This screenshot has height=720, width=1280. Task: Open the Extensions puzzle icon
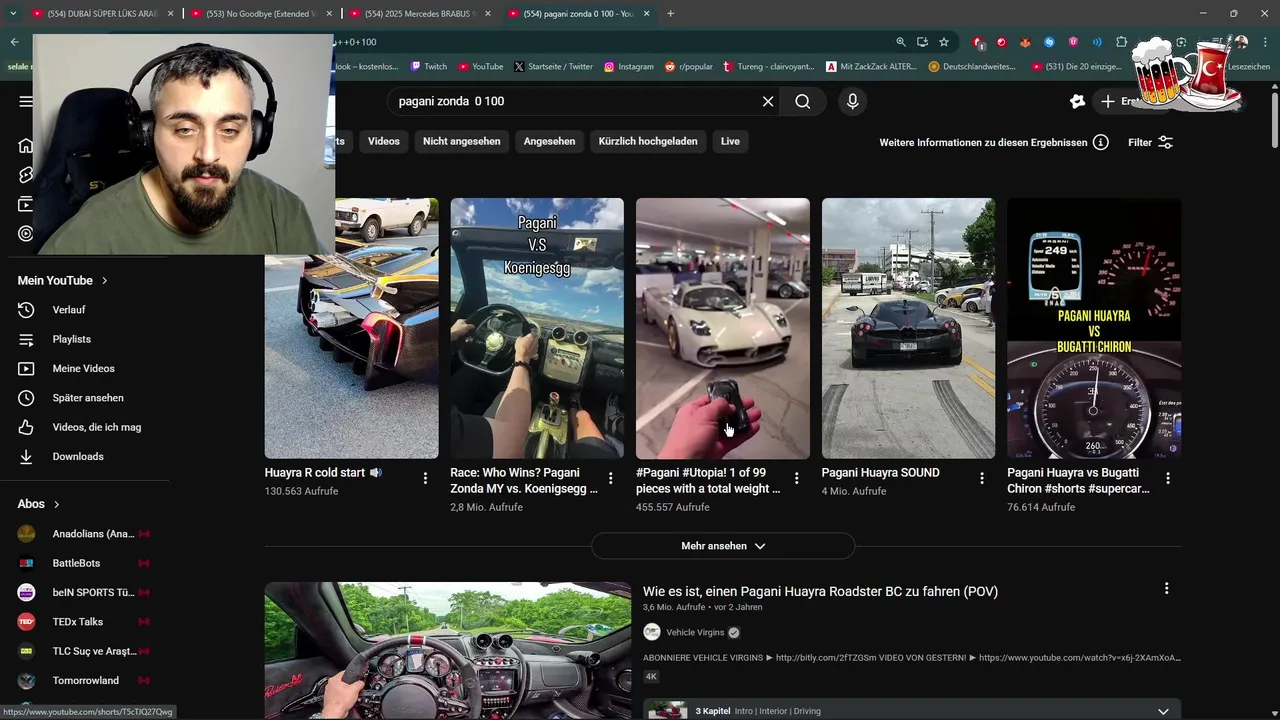click(x=1121, y=42)
